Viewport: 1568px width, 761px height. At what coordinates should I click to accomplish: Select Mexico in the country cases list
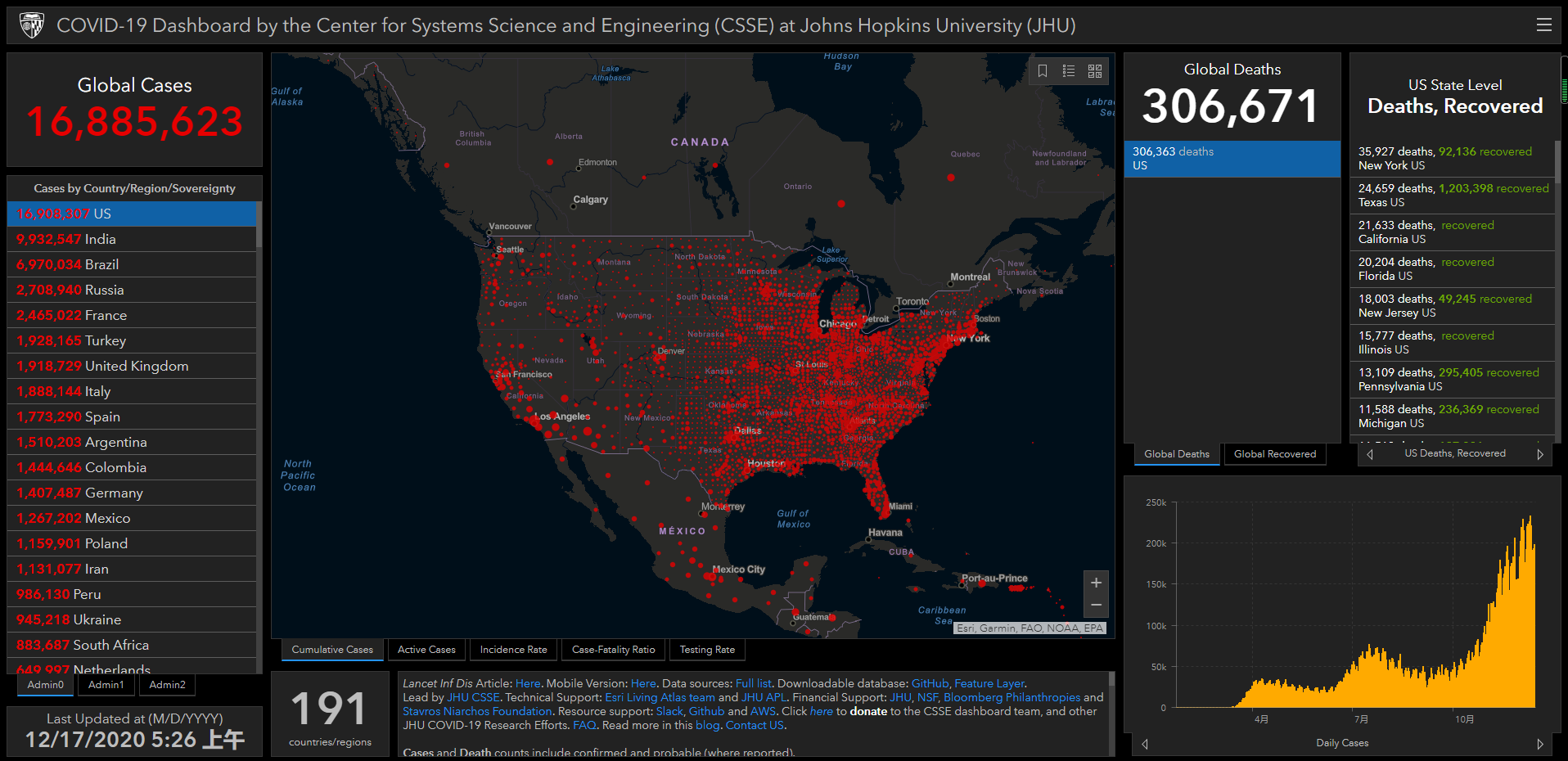pyautogui.click(x=132, y=518)
